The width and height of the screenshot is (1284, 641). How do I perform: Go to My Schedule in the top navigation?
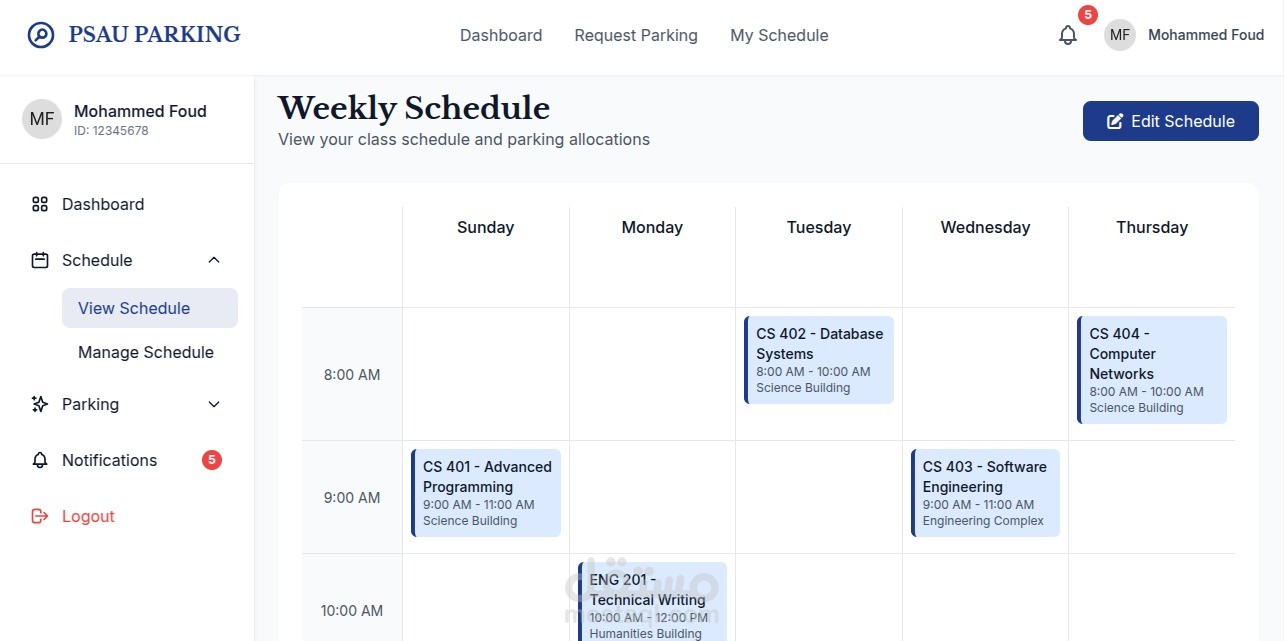tap(779, 35)
